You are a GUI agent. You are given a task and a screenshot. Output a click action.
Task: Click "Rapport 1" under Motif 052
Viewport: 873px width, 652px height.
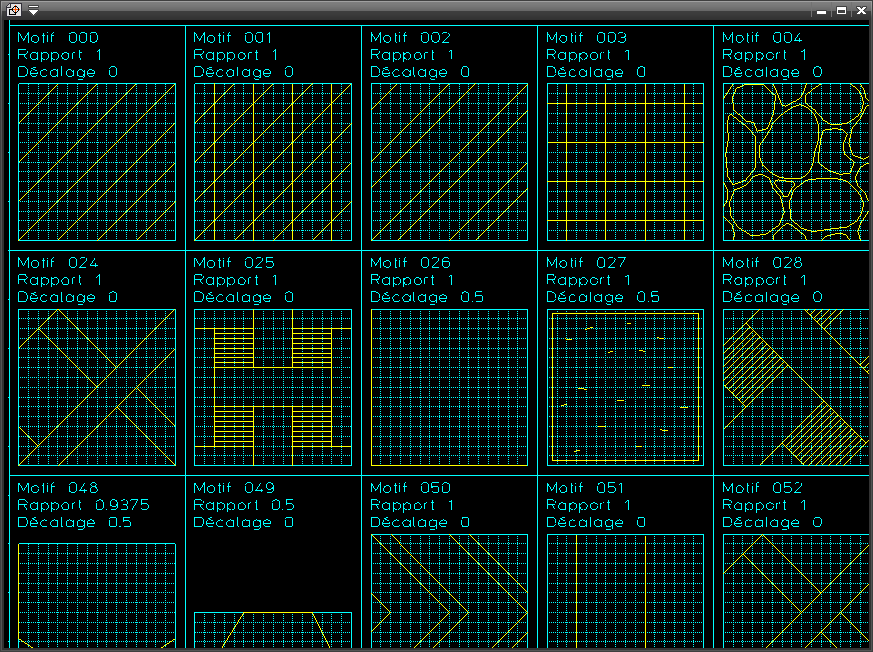click(x=764, y=506)
